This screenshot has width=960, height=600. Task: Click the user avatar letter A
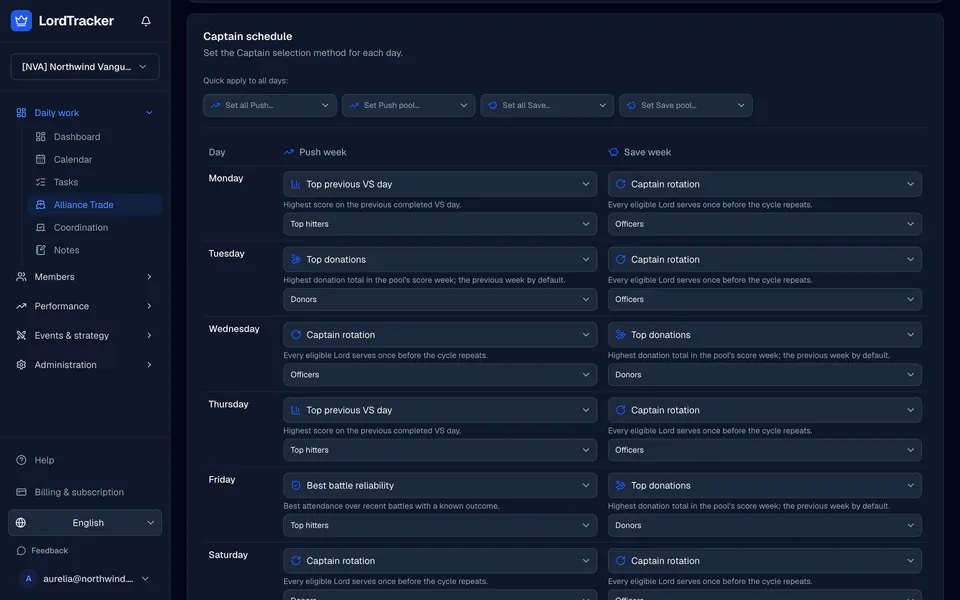[28, 579]
